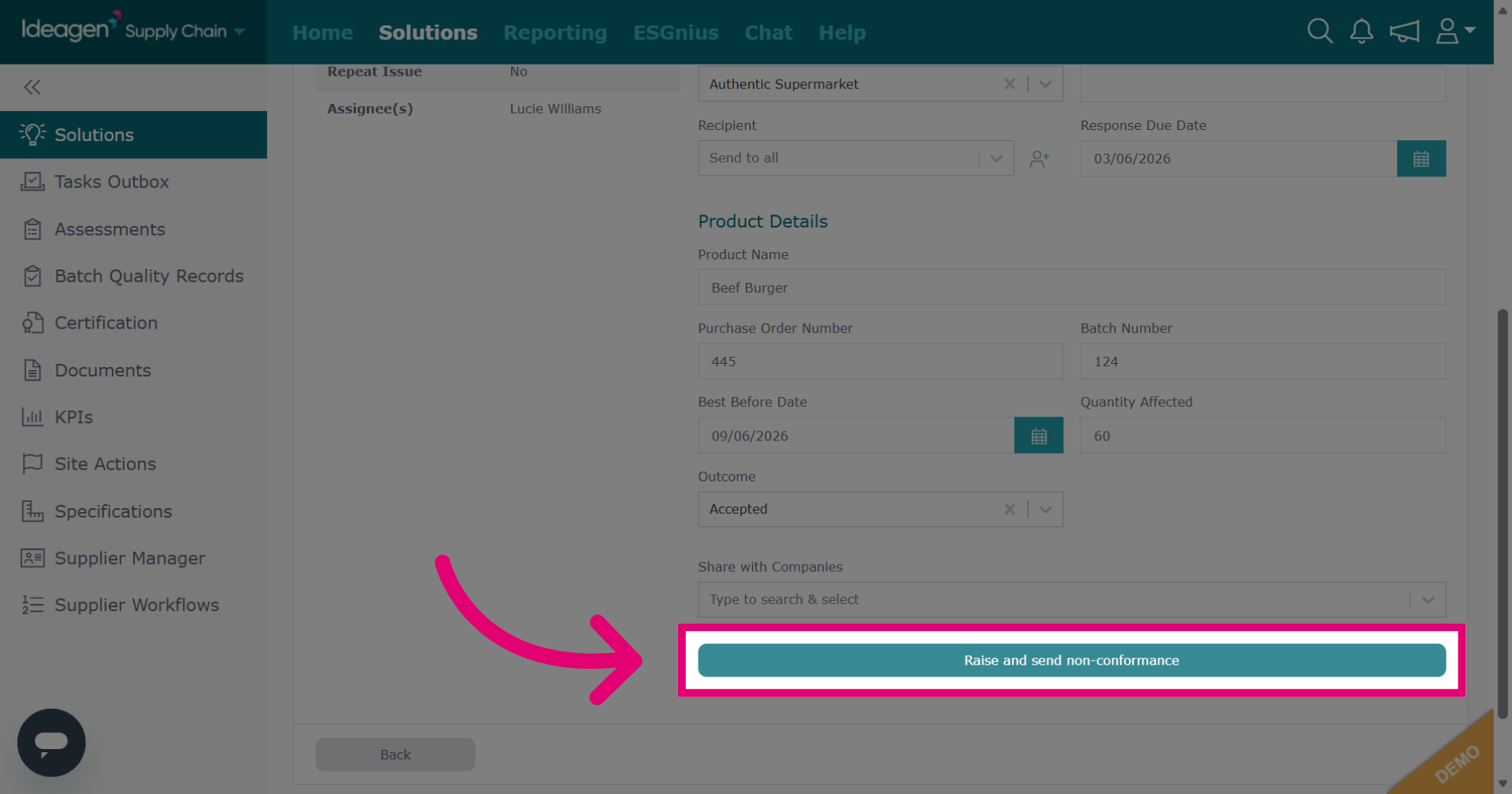Open the search magnifier icon
Screen dimensions: 1512x794
[1320, 32]
